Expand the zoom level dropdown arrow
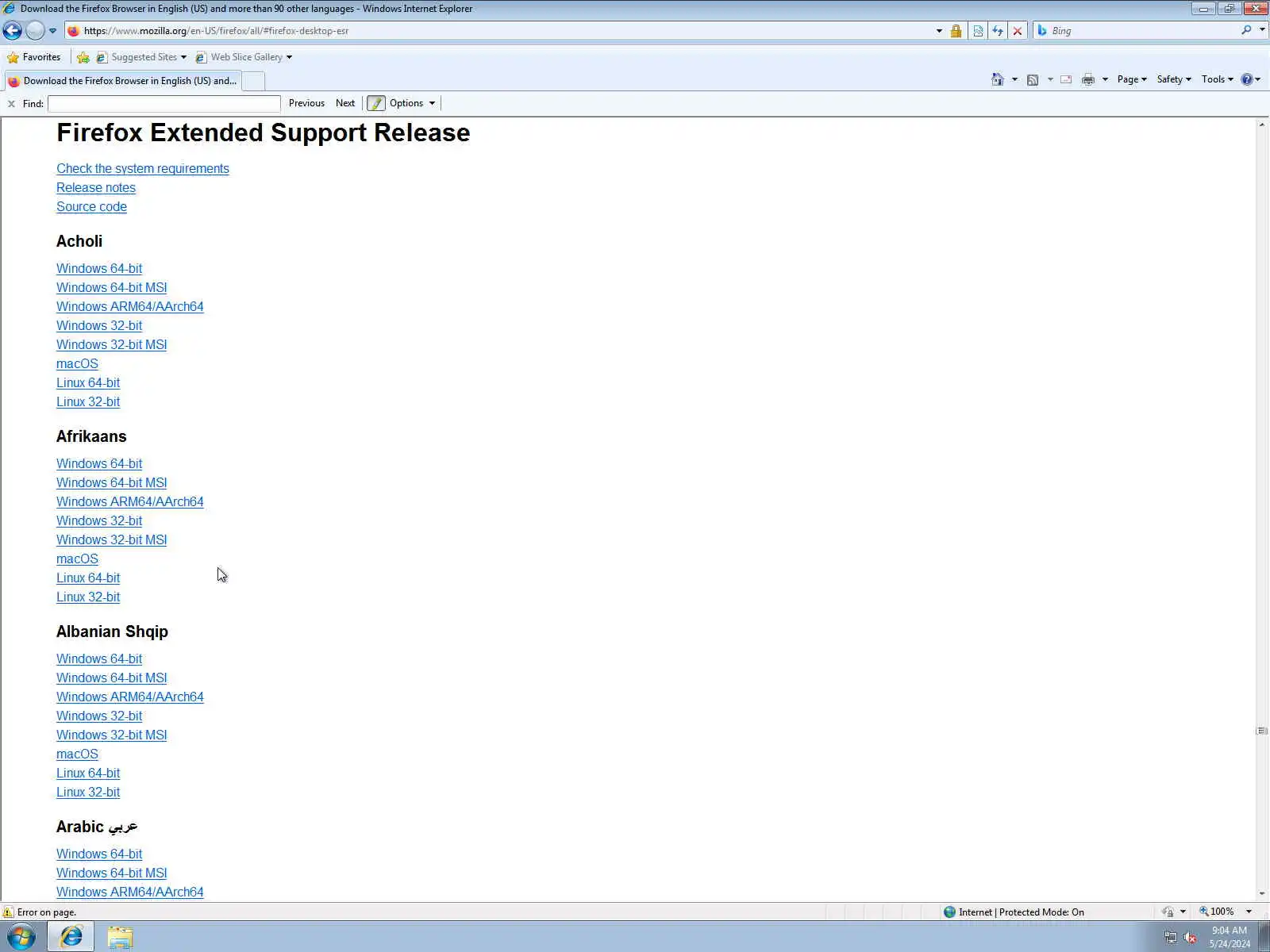The height and width of the screenshot is (952, 1270). tap(1249, 912)
